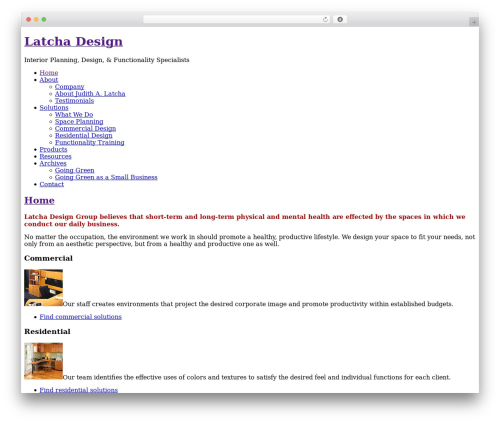Click the Interior Planning tagline text
Screen dimensions: 500x423
pos(107,60)
